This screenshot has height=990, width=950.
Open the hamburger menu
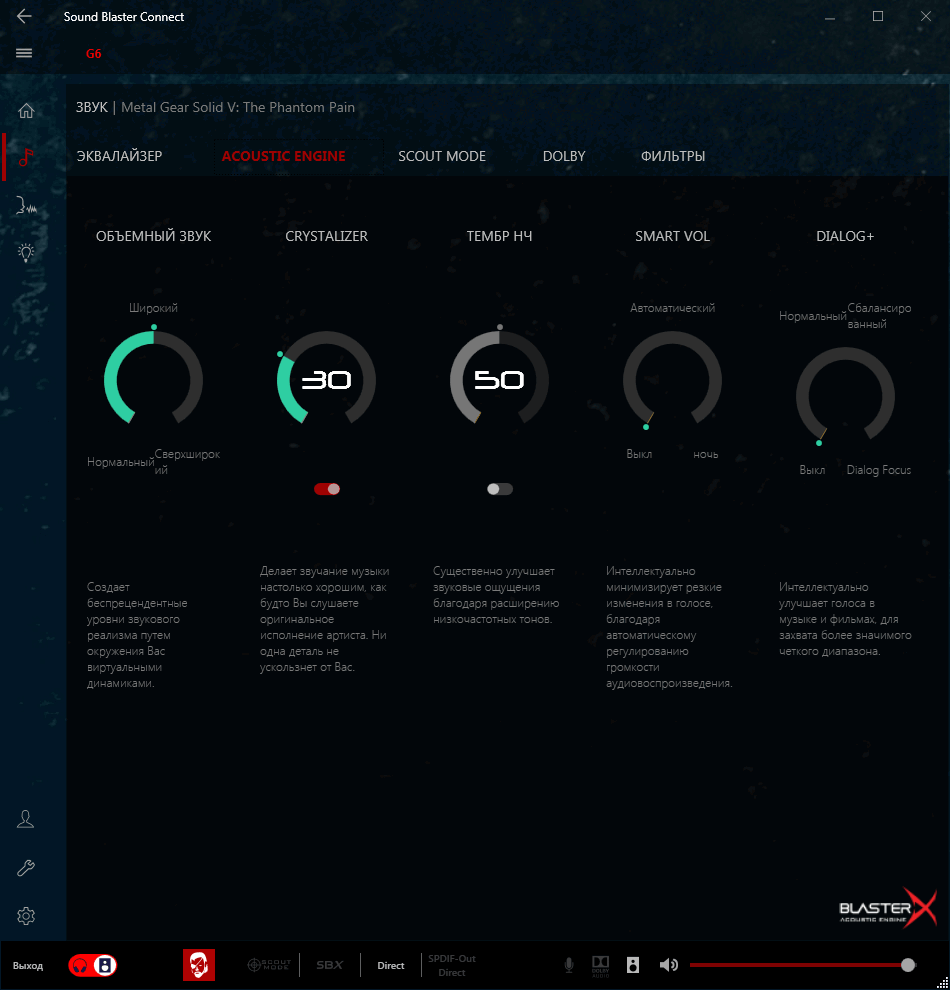click(24, 53)
